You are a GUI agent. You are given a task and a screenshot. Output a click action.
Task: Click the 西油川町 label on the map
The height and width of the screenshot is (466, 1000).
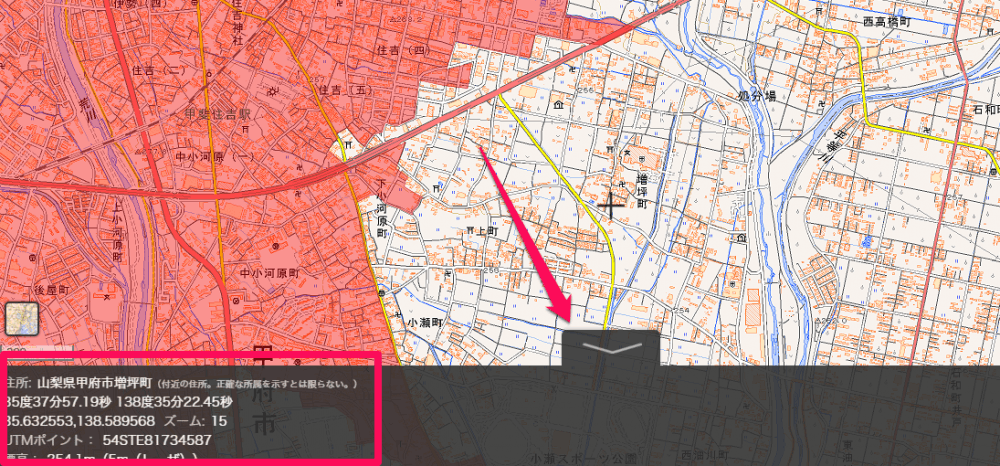[705, 455]
